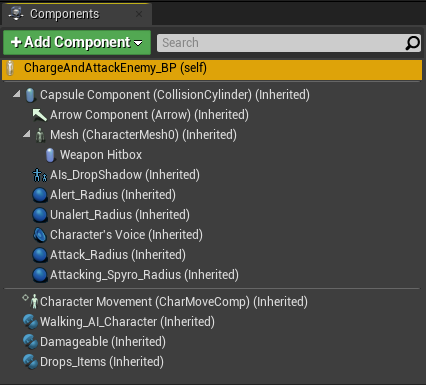Select ChargeAndAttackEnemy_BP (self) row
The height and width of the screenshot is (385, 426).
pos(212,69)
